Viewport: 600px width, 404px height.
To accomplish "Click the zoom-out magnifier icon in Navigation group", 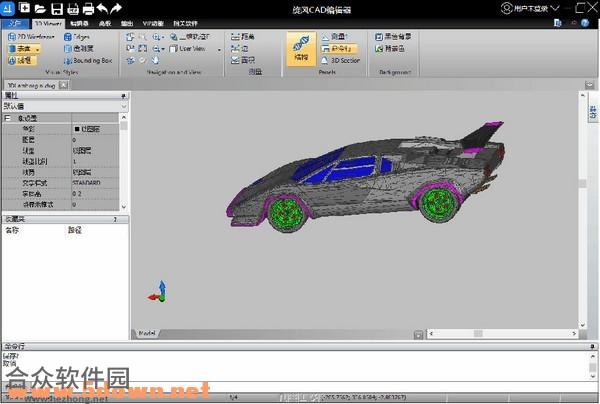I will [x=157, y=49].
